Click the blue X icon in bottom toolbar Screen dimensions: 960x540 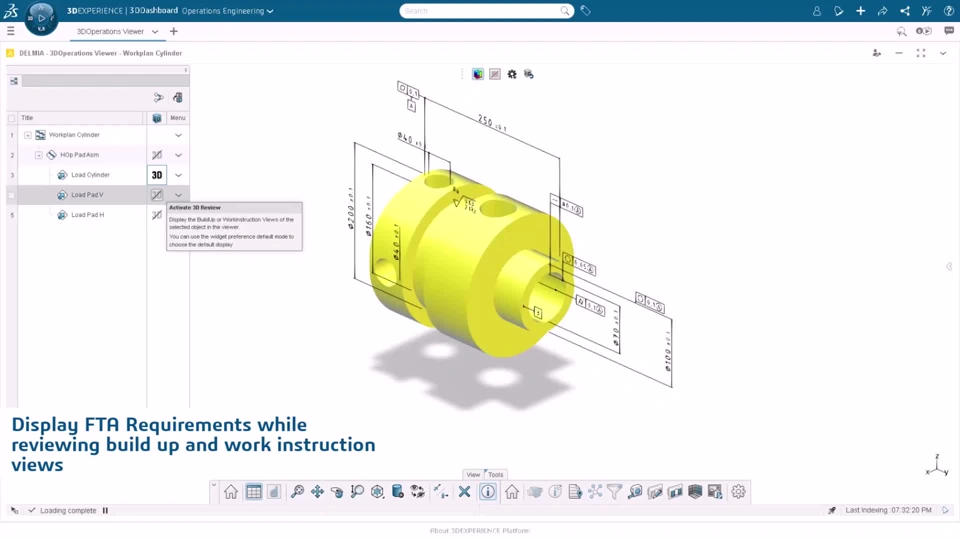tap(464, 492)
